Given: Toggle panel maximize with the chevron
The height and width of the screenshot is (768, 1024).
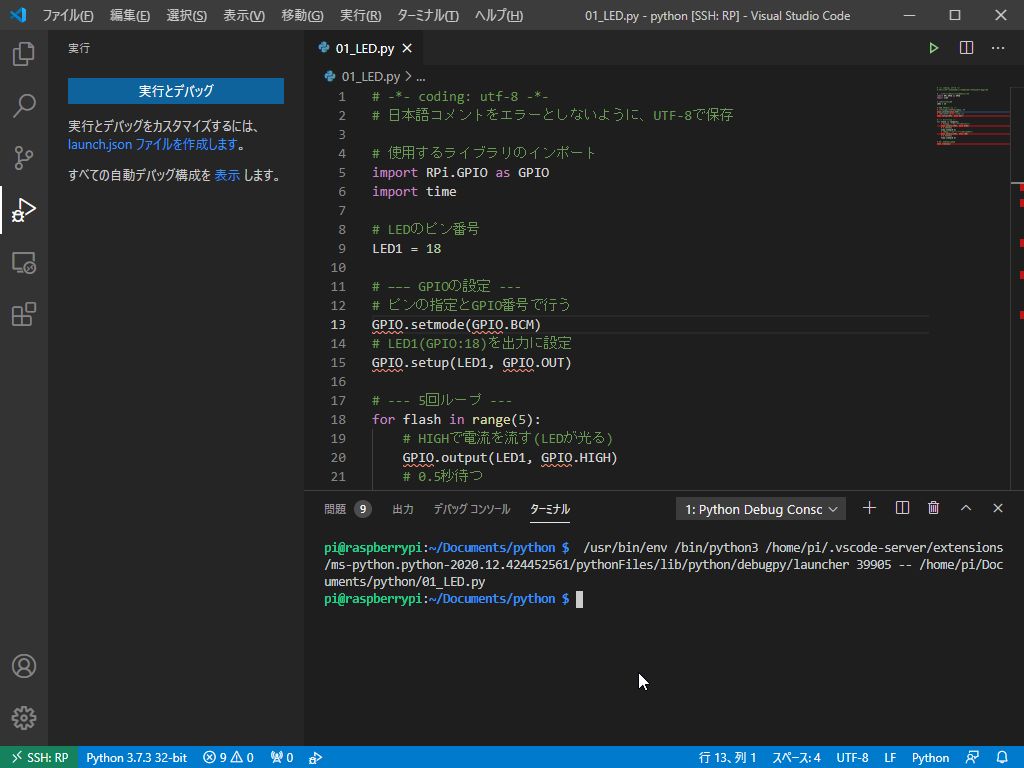Looking at the screenshot, I should [x=966, y=508].
